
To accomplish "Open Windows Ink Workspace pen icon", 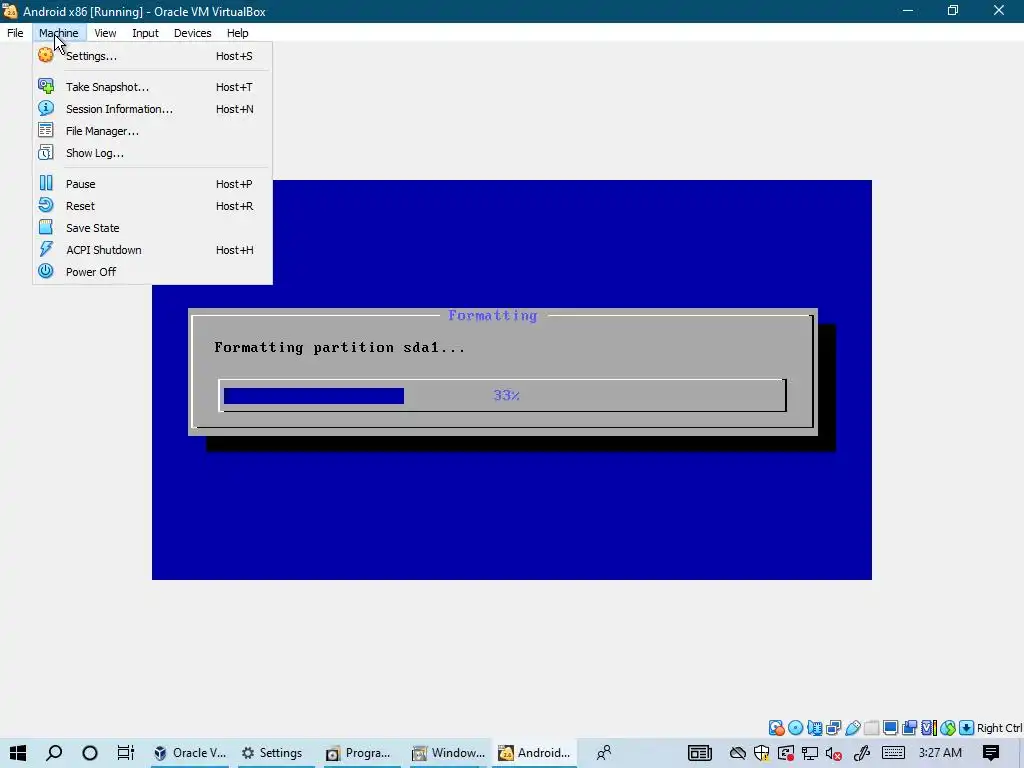I will coord(861,753).
